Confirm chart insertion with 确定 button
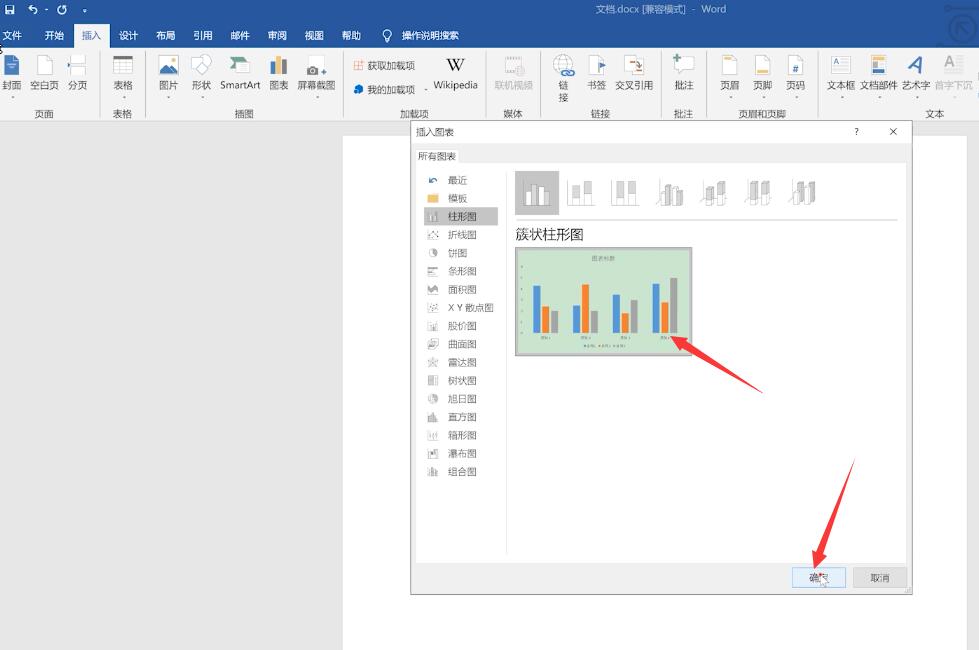Screen dimensions: 979x650 (819, 578)
